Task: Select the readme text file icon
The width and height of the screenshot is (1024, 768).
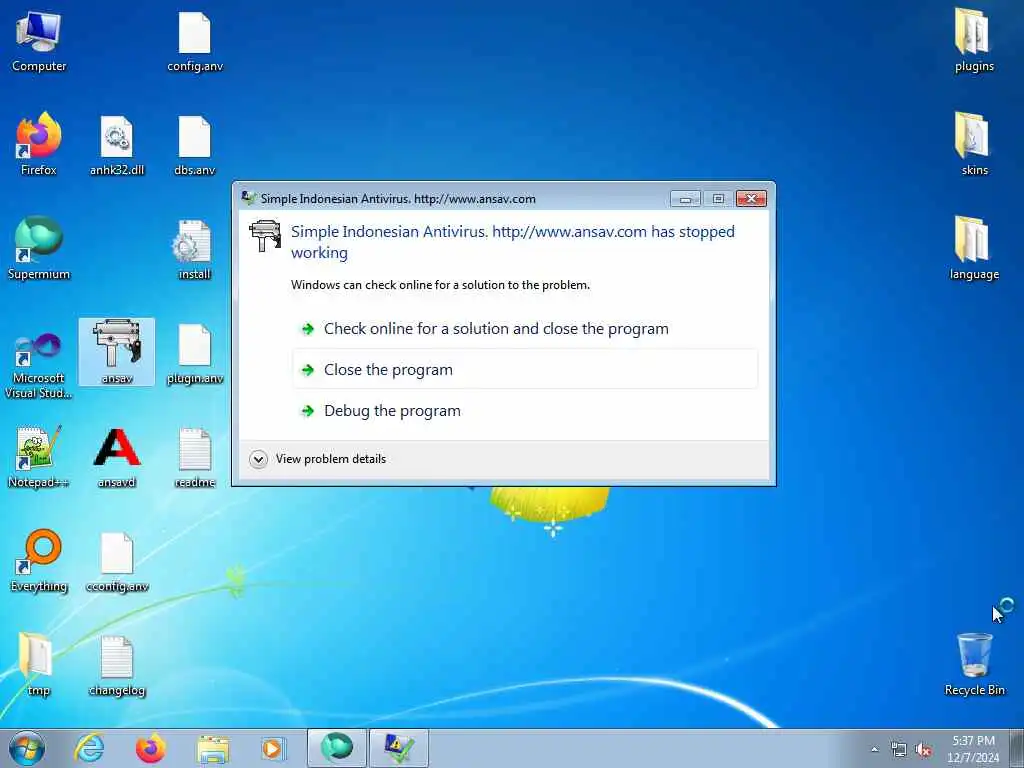Action: pos(195,457)
